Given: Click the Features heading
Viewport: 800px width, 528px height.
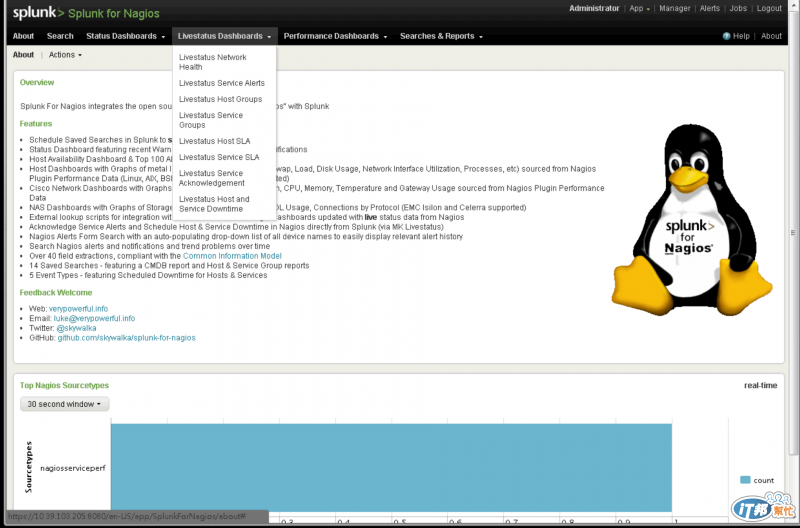Looking at the screenshot, I should 36,124.
